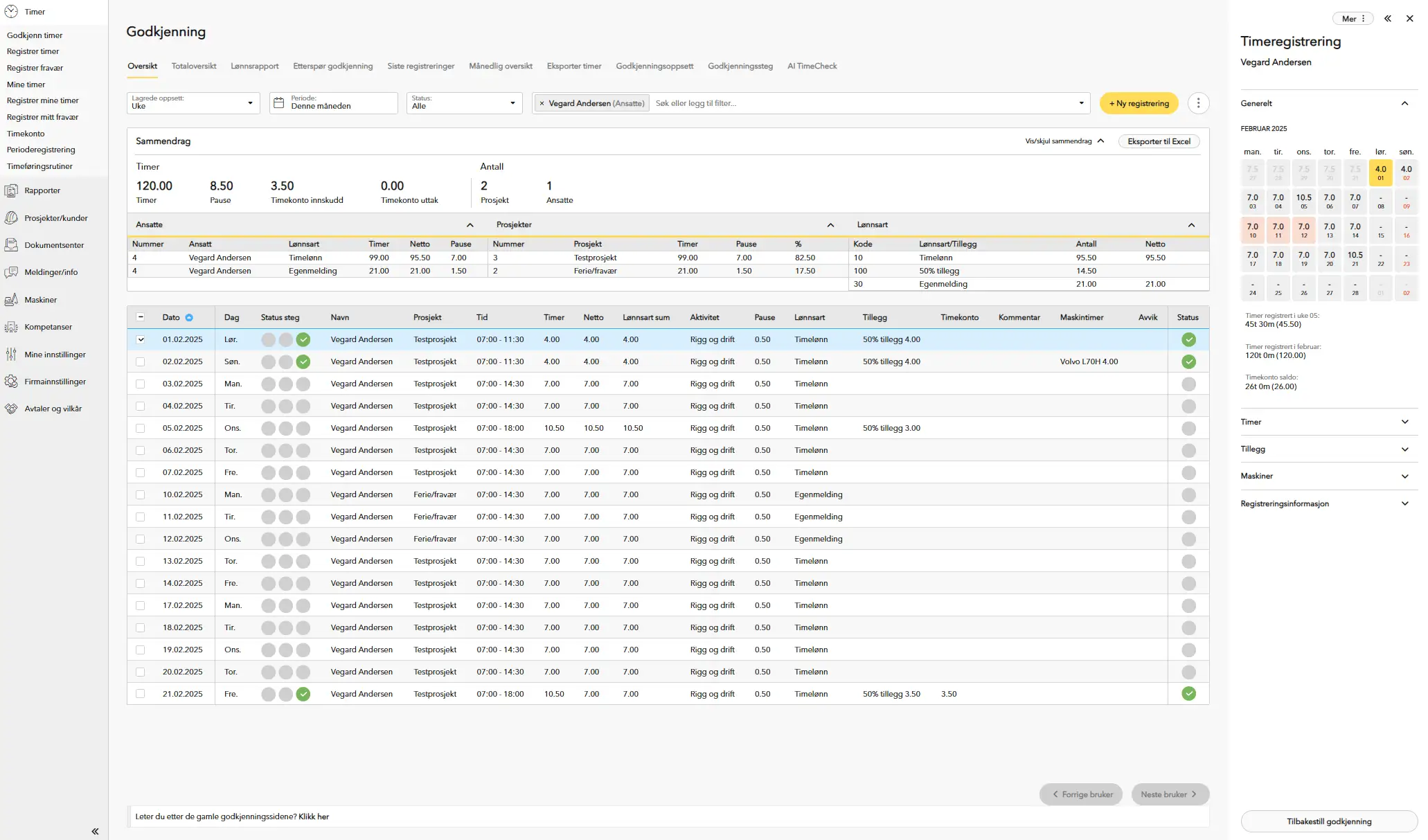Collapse the Prosjekter summary section

tap(830, 225)
